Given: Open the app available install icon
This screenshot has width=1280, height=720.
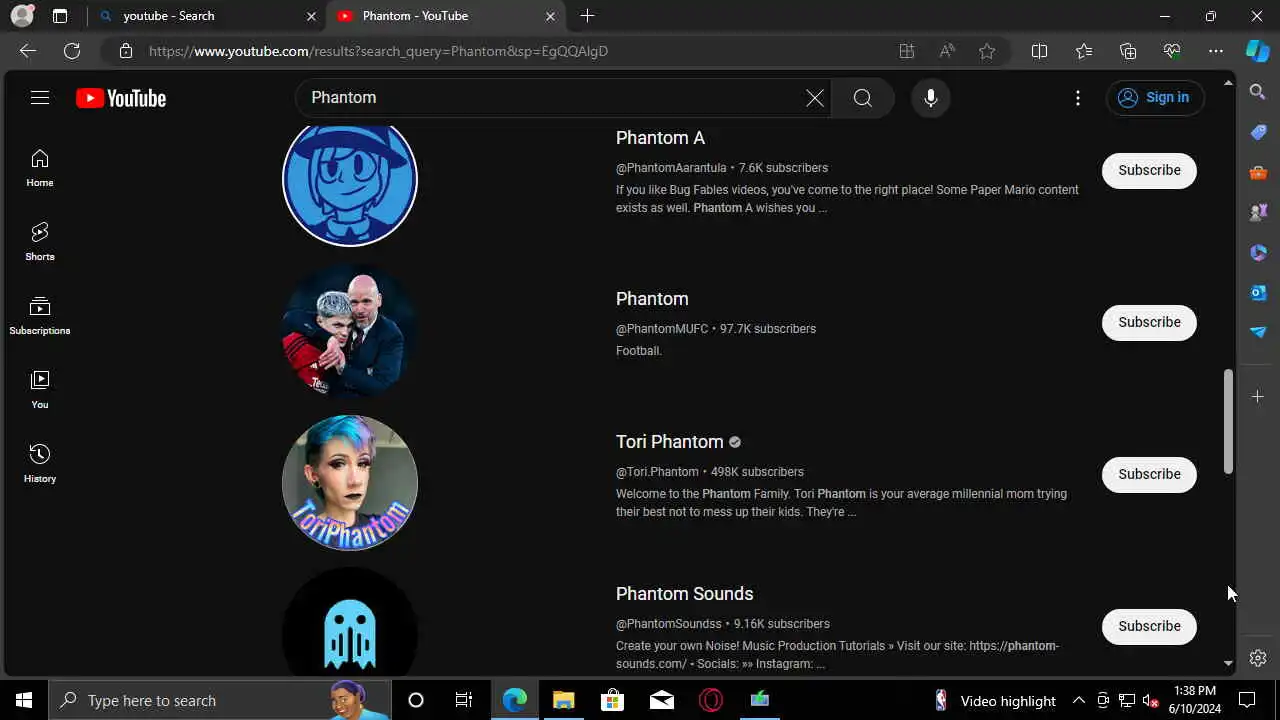Looking at the screenshot, I should click(907, 51).
